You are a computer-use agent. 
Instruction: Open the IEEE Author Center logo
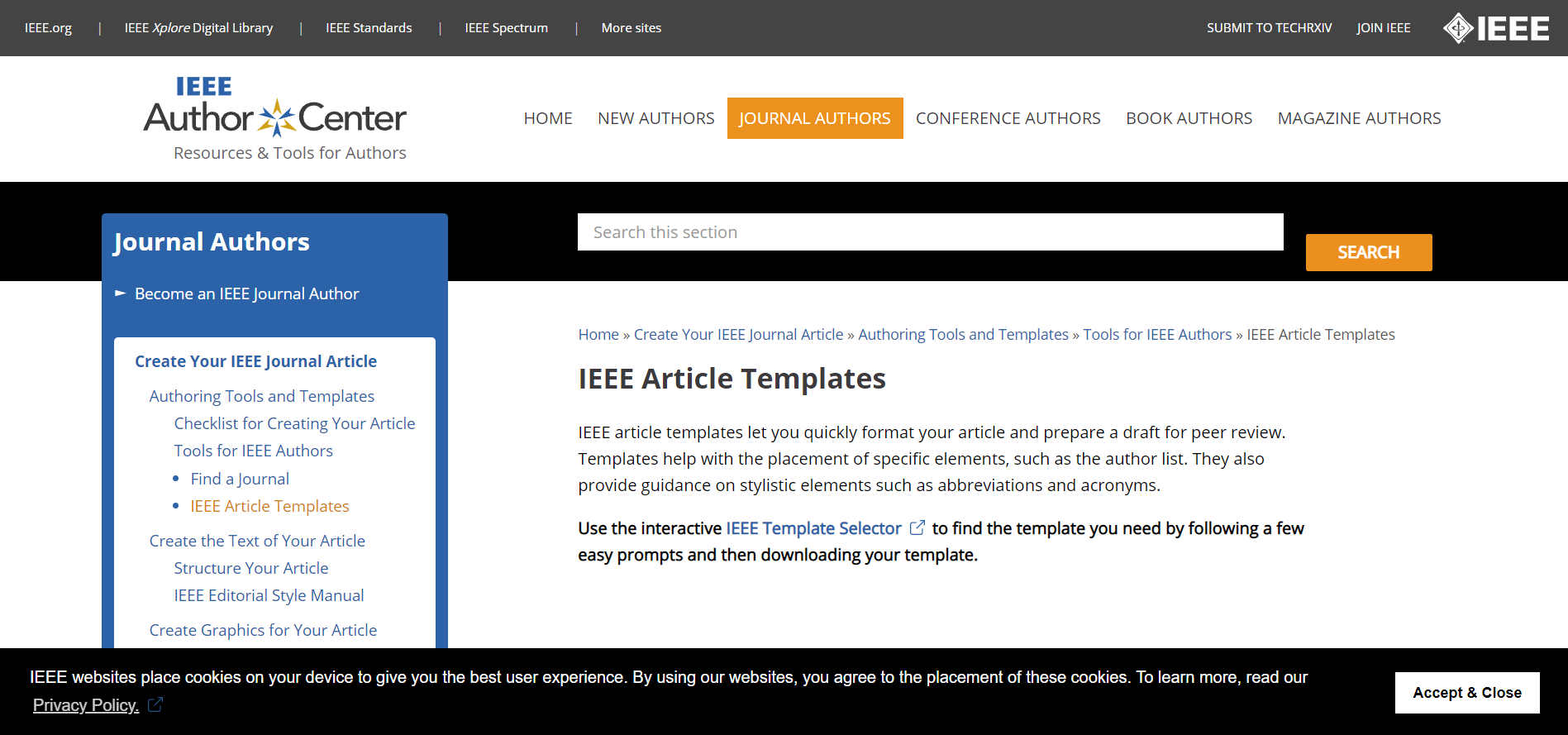tap(274, 118)
